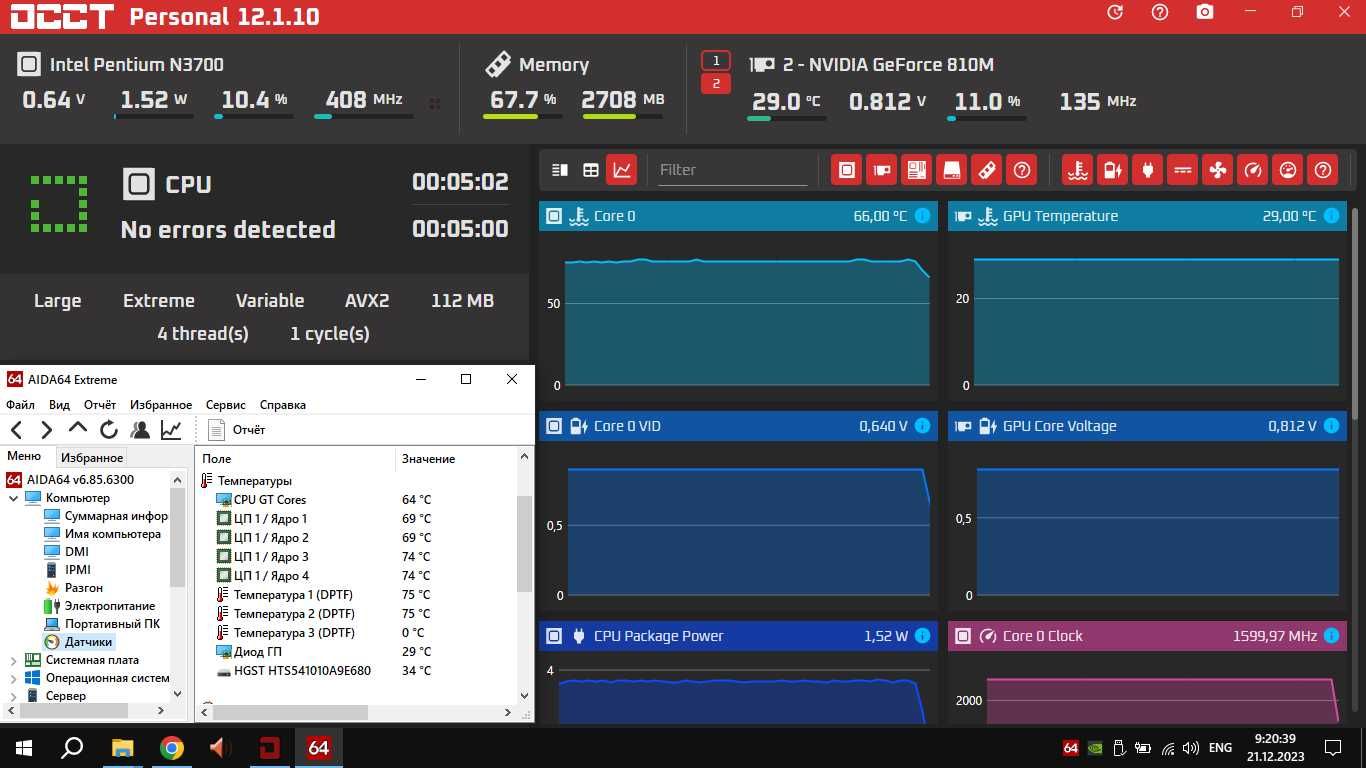The height and width of the screenshot is (768, 1366).
Task: Open the Отчёт menu in AIDA64 menu bar
Action: pyautogui.click(x=100, y=405)
